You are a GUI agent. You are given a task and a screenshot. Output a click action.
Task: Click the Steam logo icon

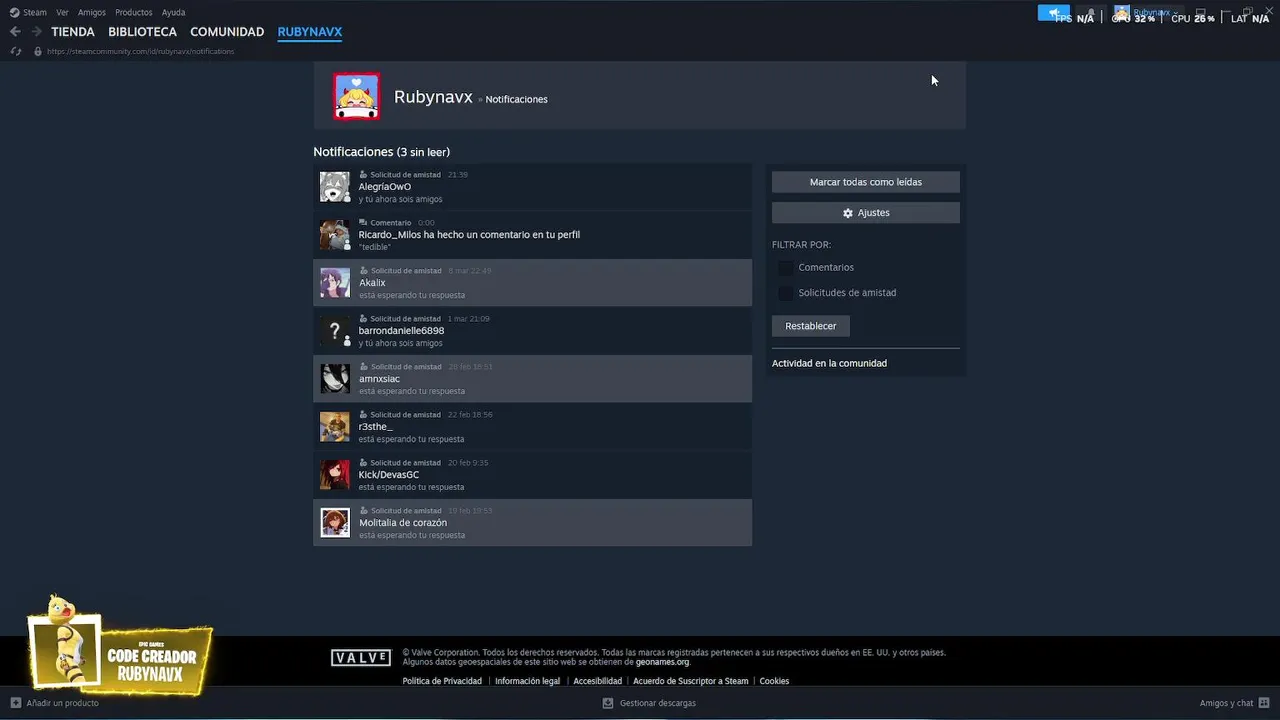[14, 13]
